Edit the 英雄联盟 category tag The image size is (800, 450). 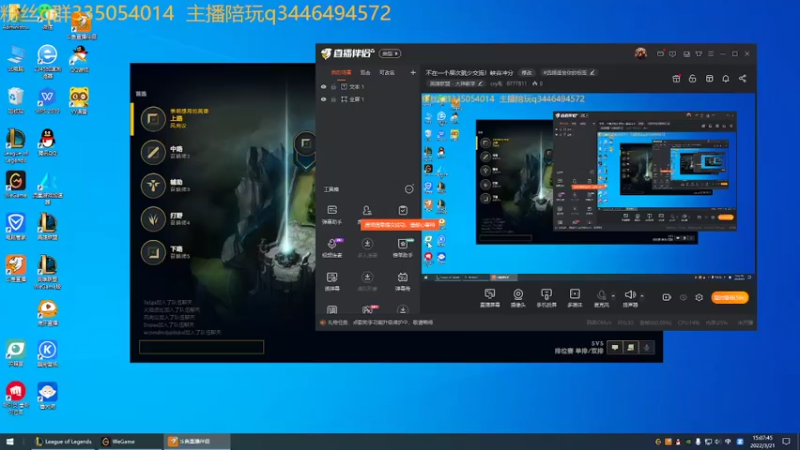455,84
